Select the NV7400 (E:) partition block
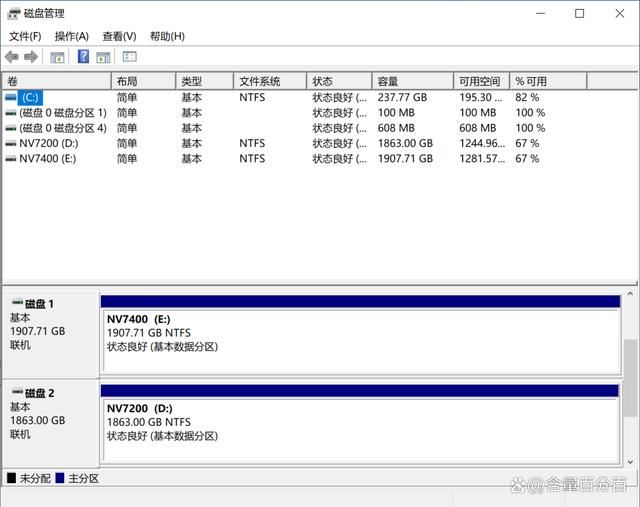The height and width of the screenshot is (507, 640). (x=360, y=340)
